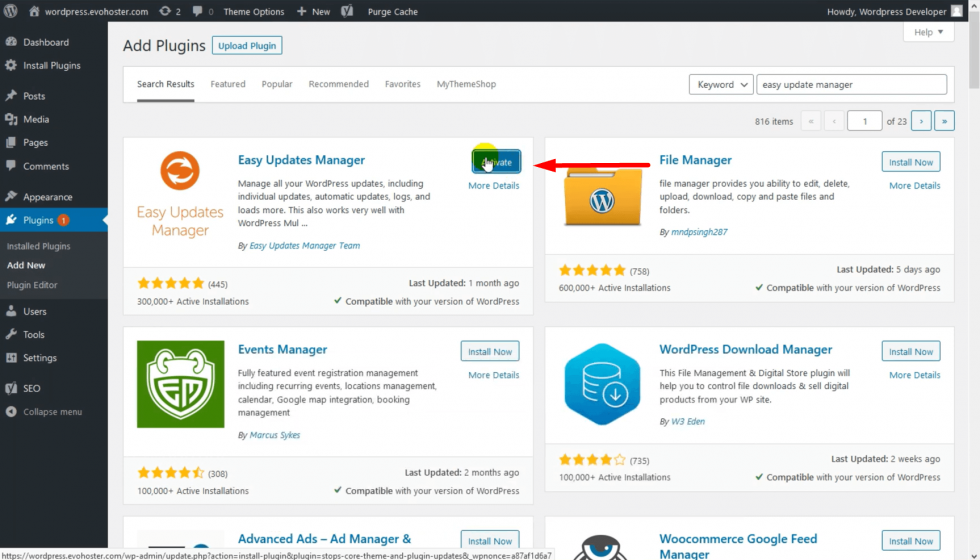This screenshot has height=560, width=980.
Task: Open the Easy Updates Manager title link
Action: point(301,160)
